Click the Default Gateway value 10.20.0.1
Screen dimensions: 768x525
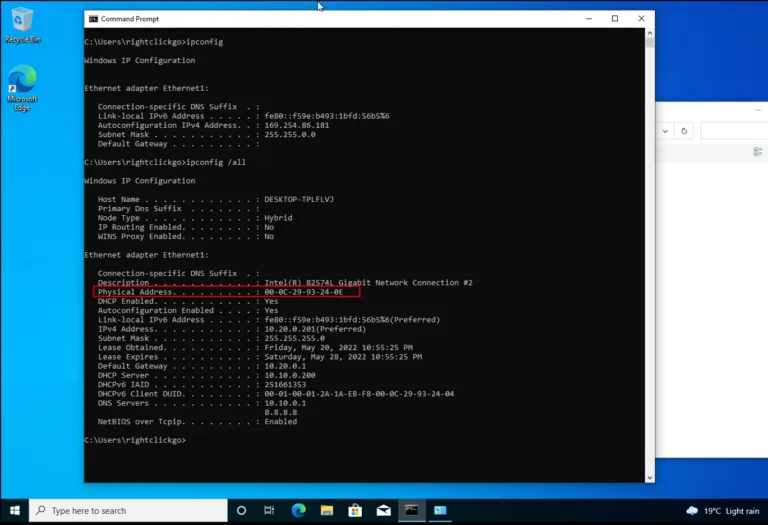pos(285,366)
